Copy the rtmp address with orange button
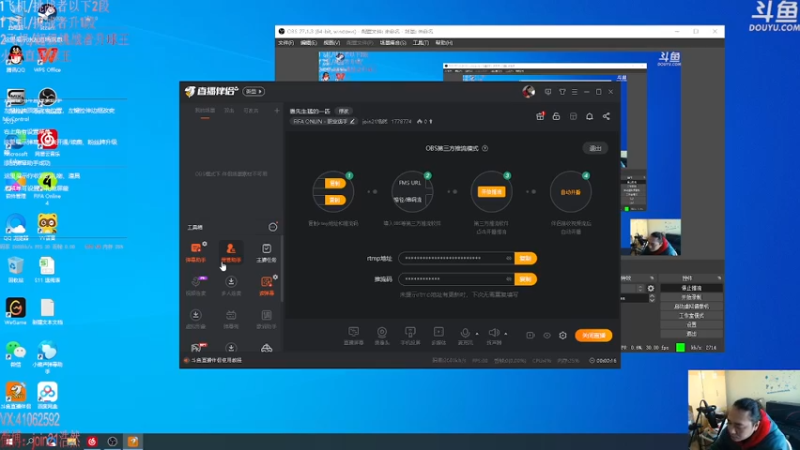This screenshot has height=450, width=800. tap(525, 258)
